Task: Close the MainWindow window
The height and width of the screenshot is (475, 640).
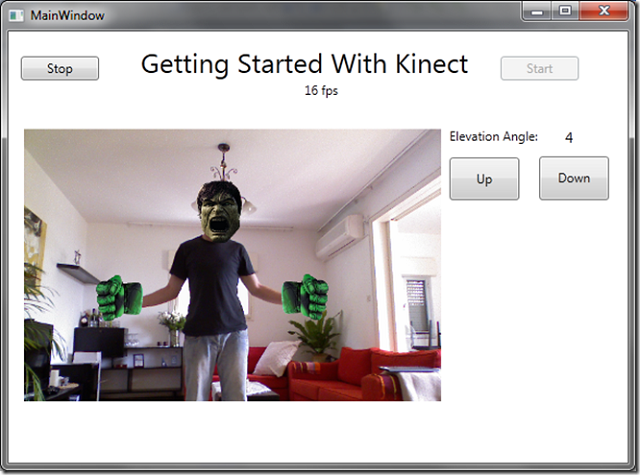Action: [603, 11]
